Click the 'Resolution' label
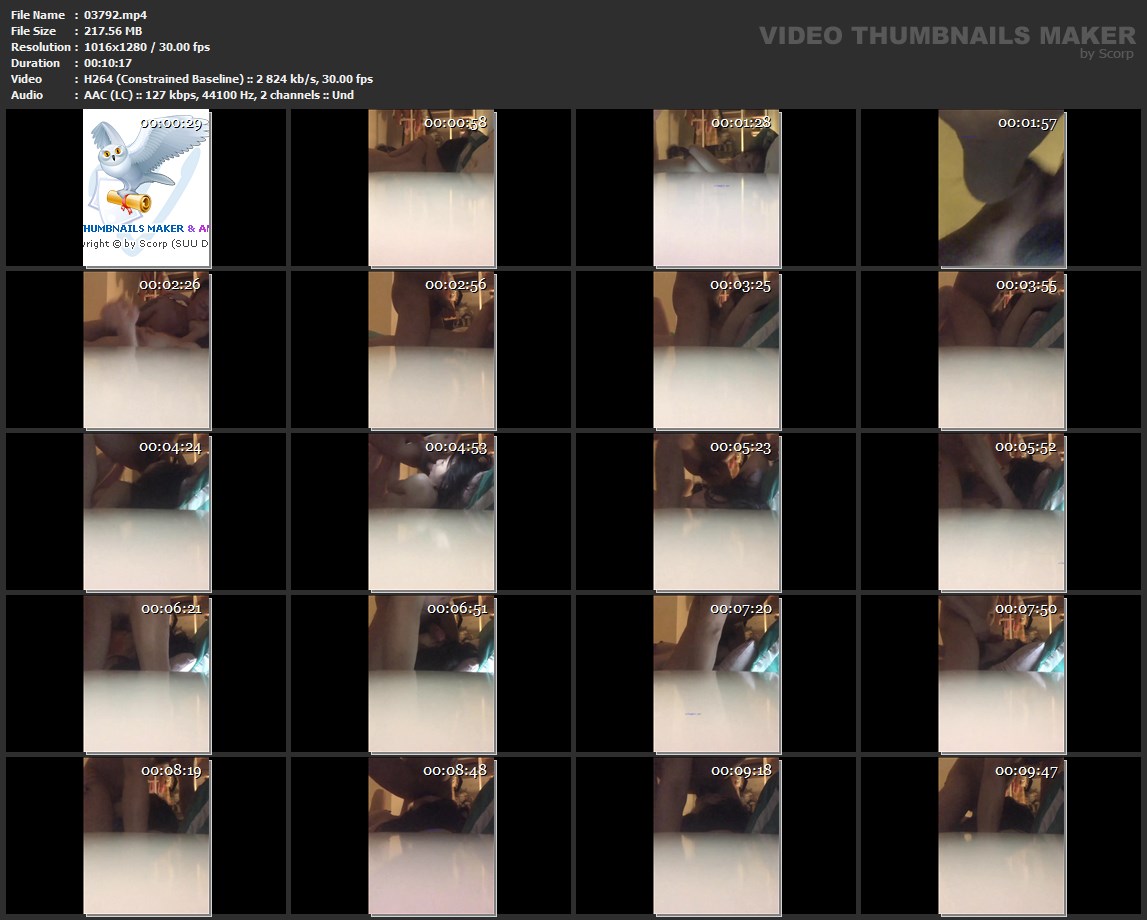 coord(41,47)
